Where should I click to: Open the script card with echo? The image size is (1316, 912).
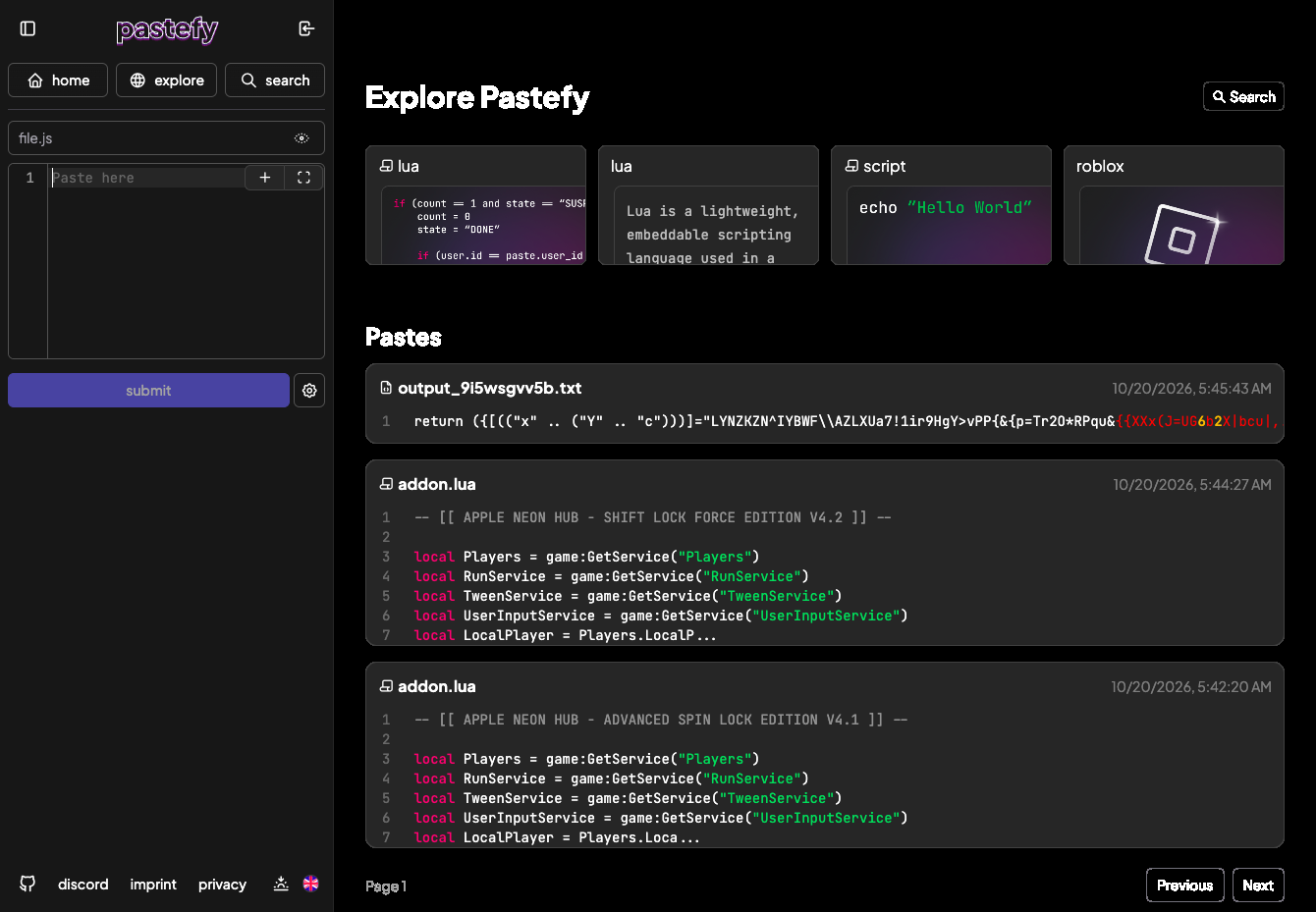coord(941,205)
